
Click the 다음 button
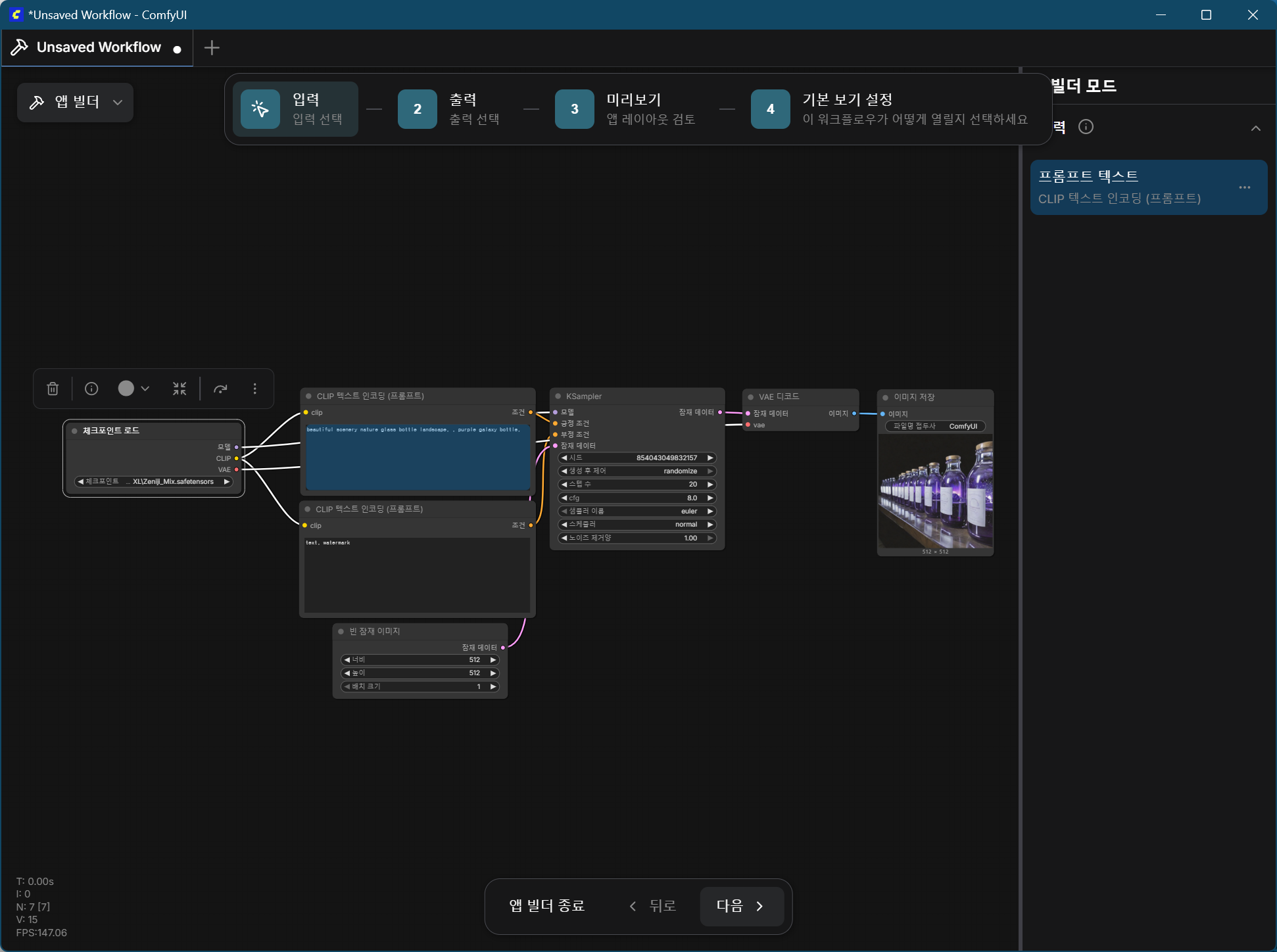[x=741, y=906]
